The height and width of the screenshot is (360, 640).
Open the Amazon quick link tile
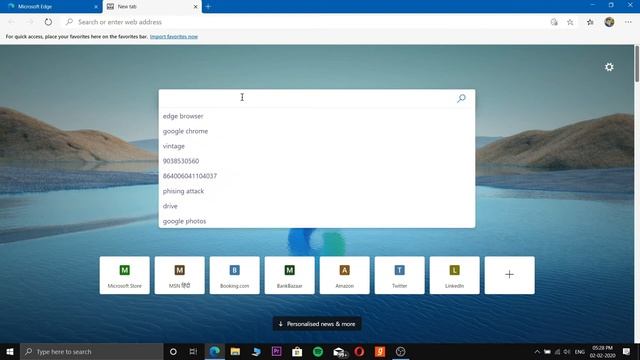(344, 275)
